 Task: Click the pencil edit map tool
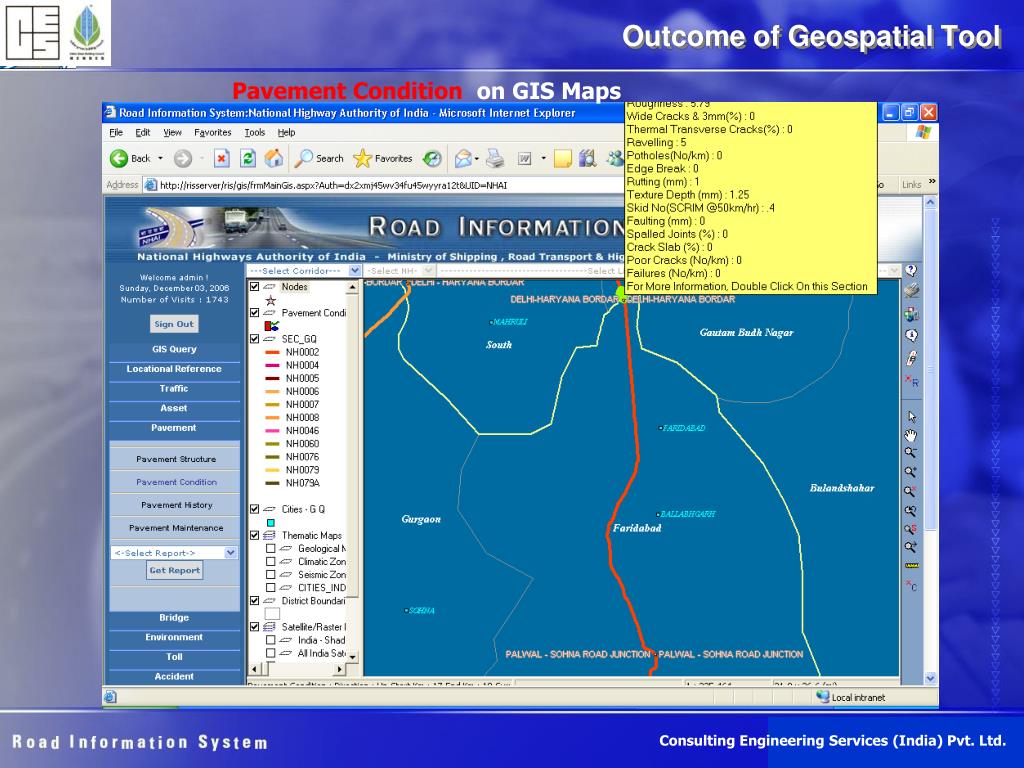tap(912, 357)
